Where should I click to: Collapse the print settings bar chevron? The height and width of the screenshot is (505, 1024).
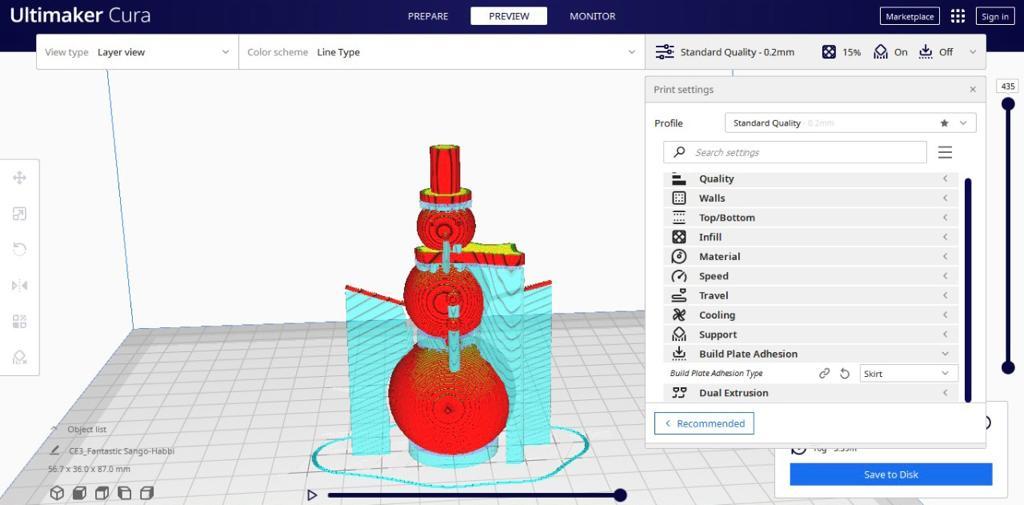(972, 52)
